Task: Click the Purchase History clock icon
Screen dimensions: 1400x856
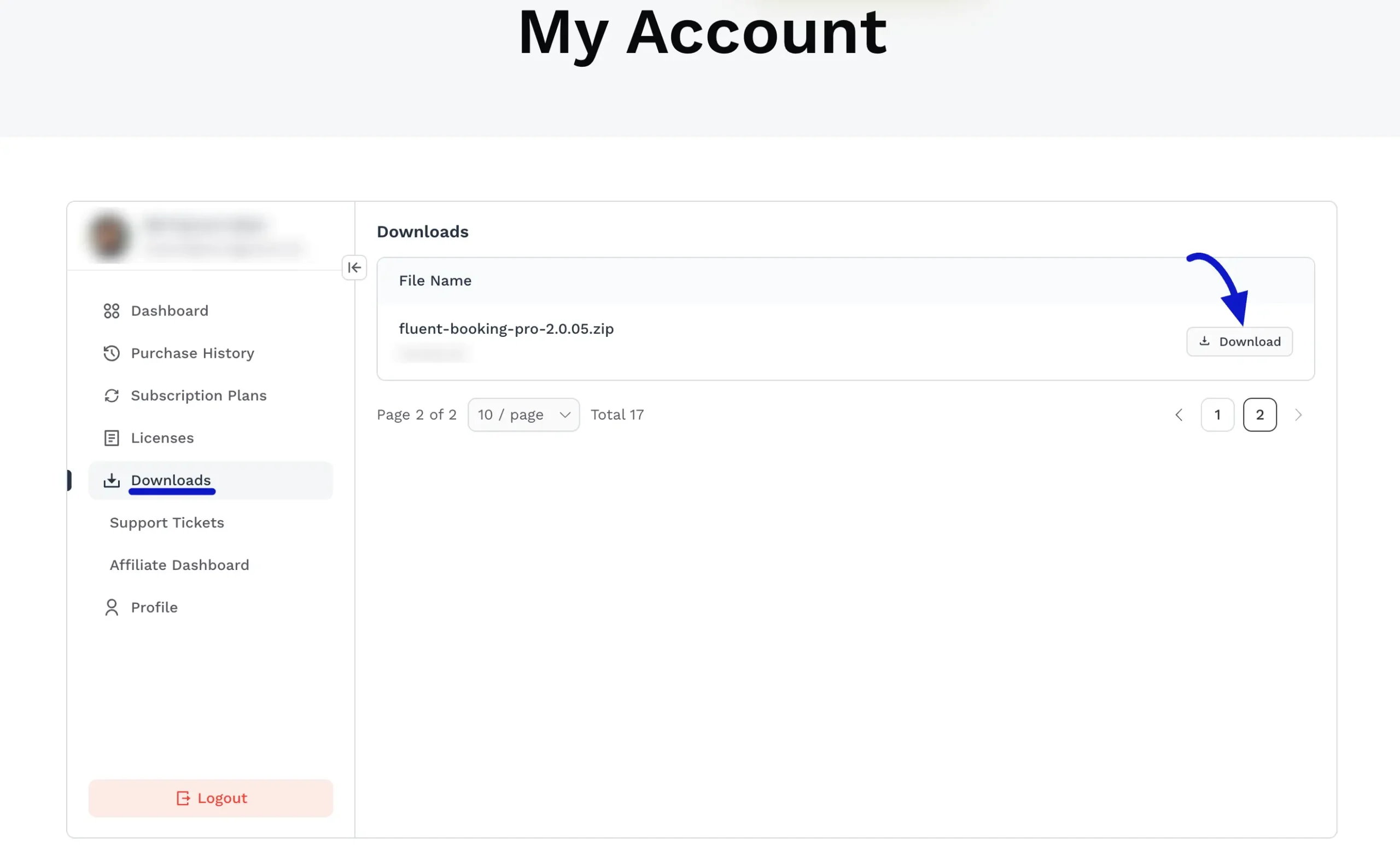Action: coord(112,353)
